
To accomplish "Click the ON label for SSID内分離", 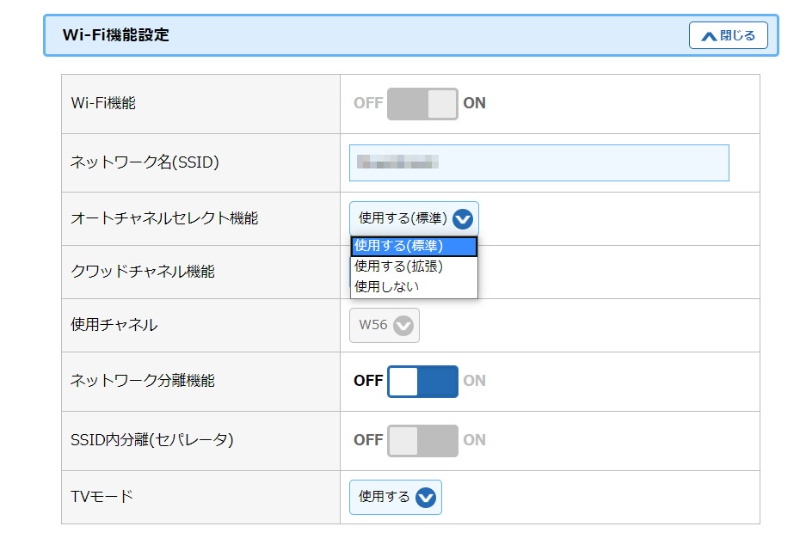I will [x=474, y=440].
